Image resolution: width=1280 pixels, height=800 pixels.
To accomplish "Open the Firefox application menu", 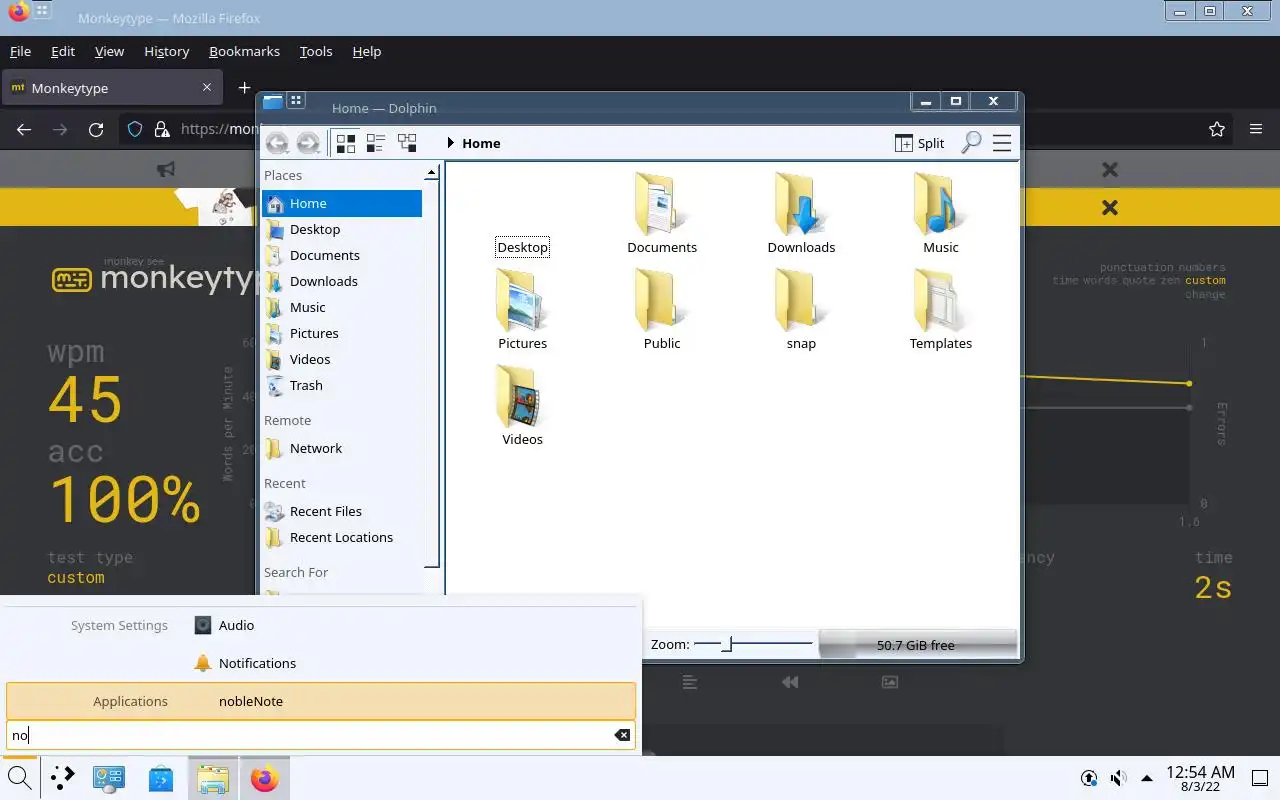I will tap(1256, 129).
